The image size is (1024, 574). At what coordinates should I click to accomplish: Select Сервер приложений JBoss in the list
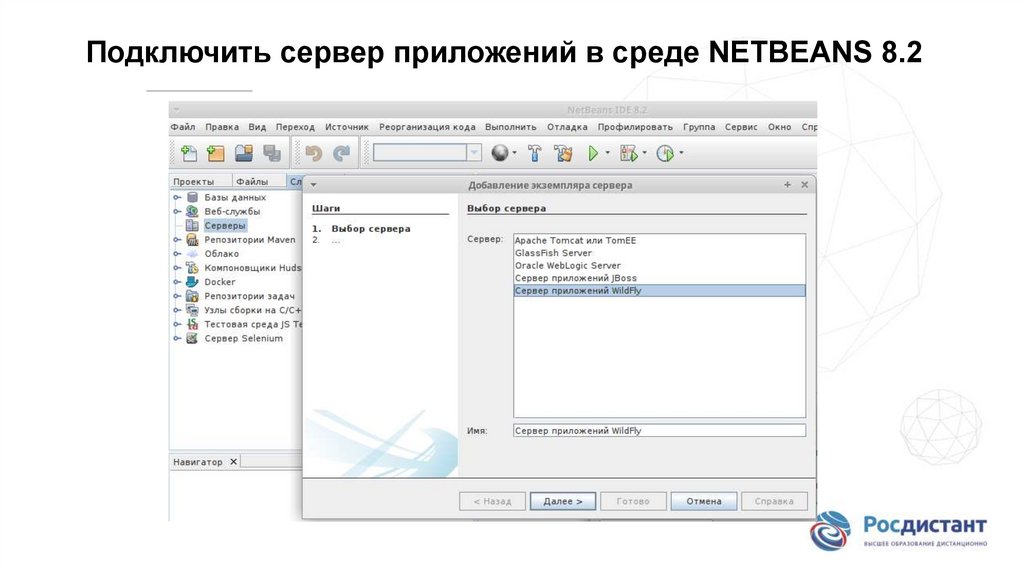coord(660,278)
